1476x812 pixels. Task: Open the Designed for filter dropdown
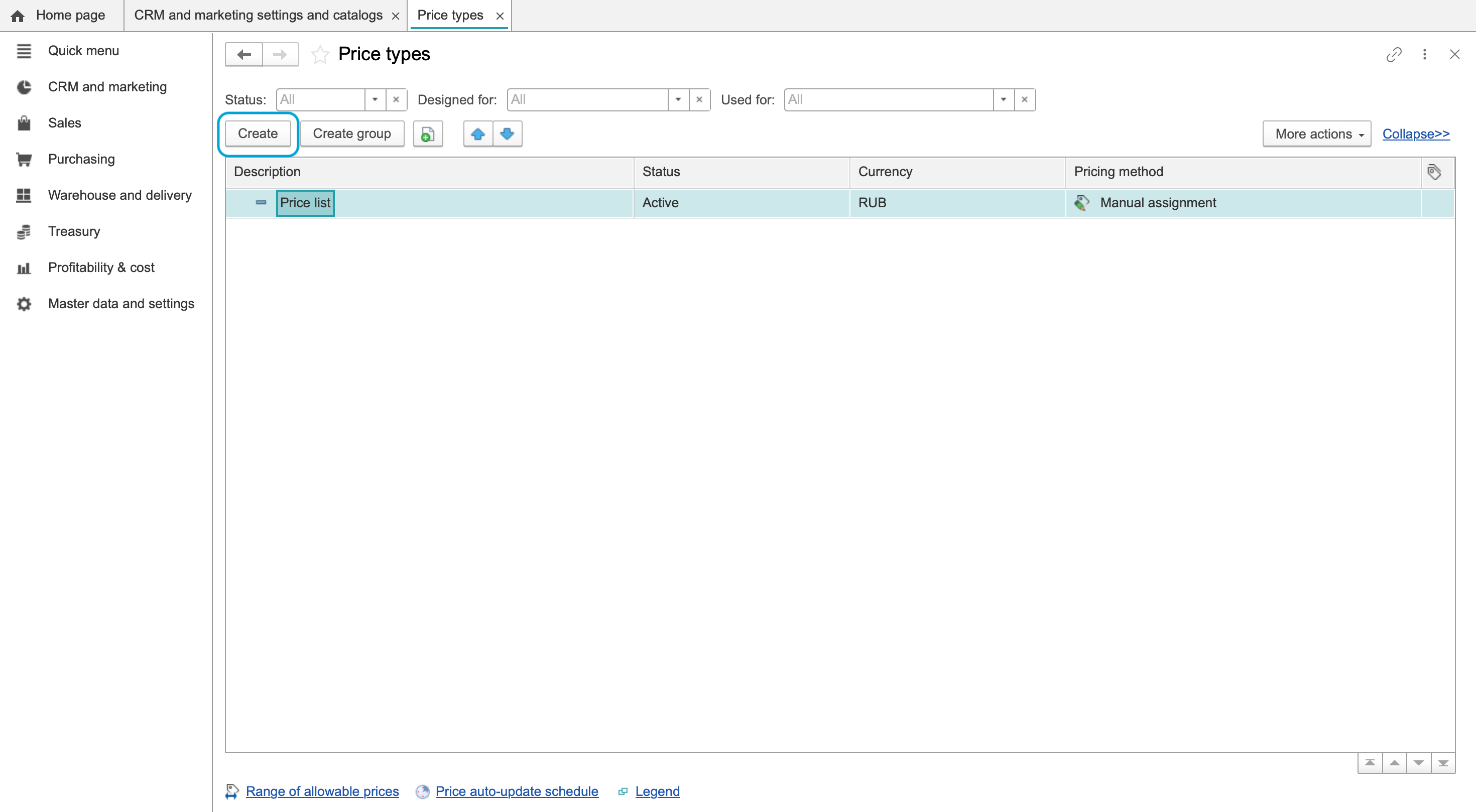pyautogui.click(x=678, y=100)
